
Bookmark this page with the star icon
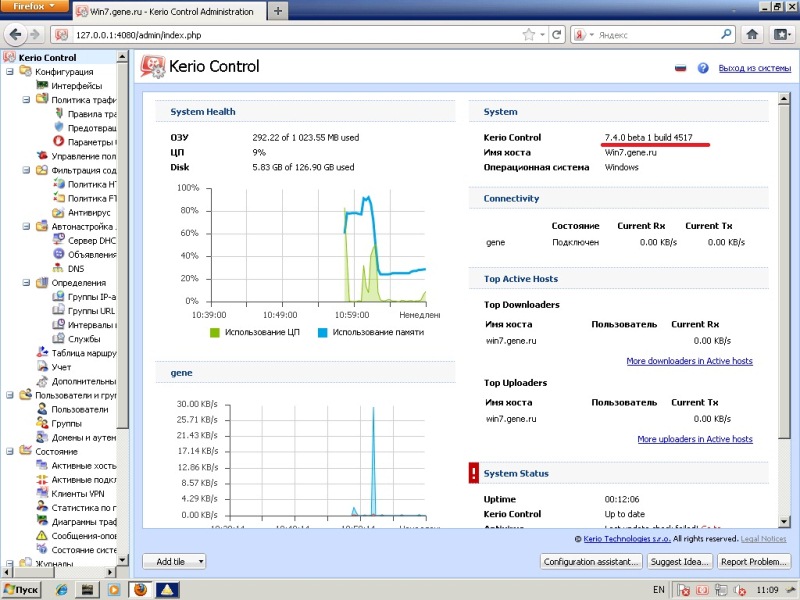tap(529, 35)
